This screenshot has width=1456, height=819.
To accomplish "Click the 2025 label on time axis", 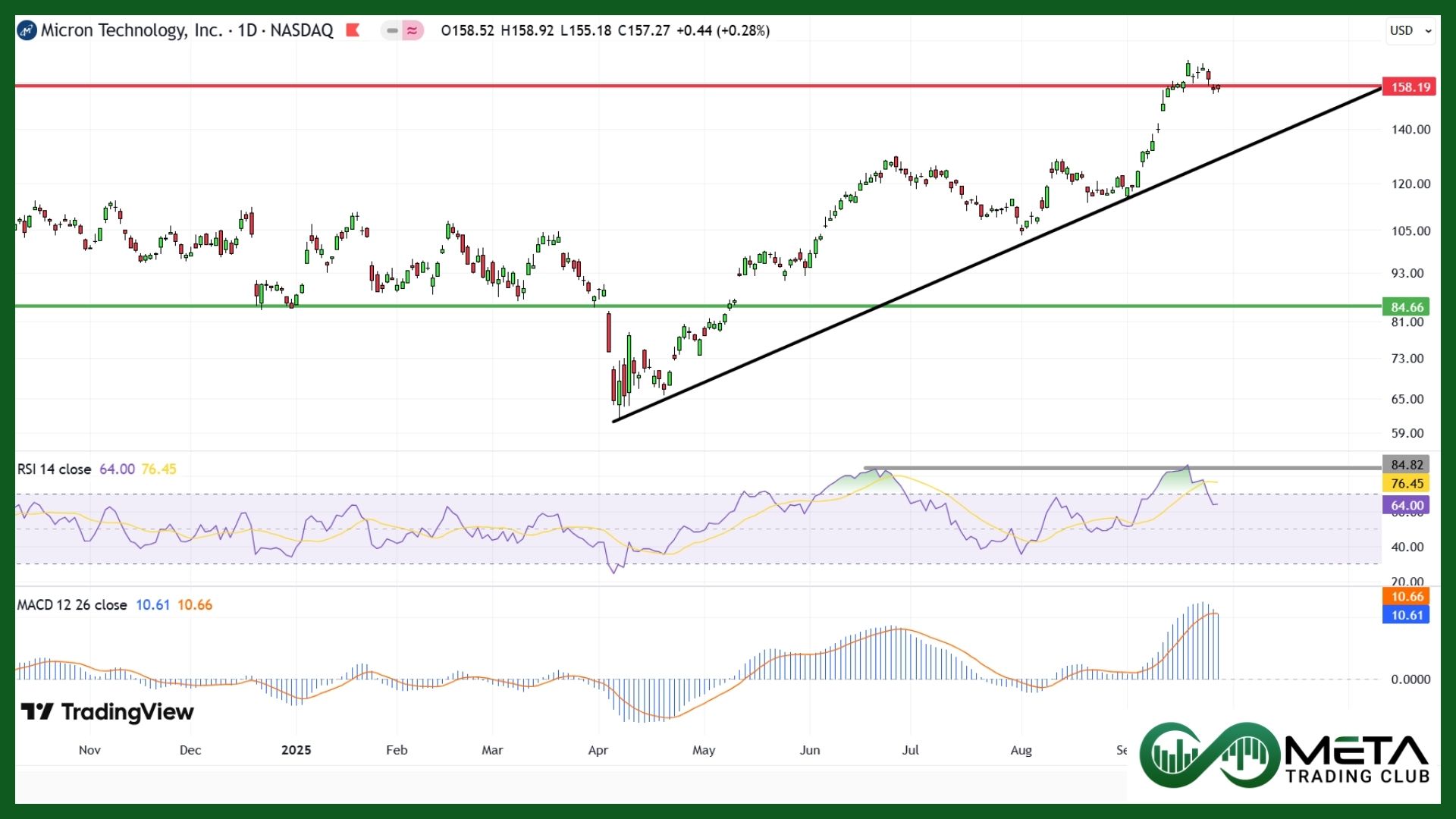I will [296, 750].
